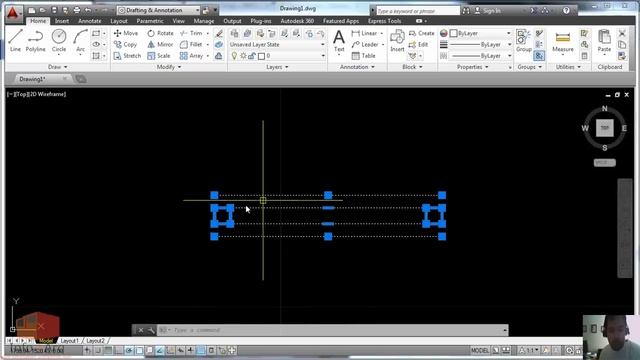Switch to the Insert ribbon tab
640x360 pixels.
(62, 21)
